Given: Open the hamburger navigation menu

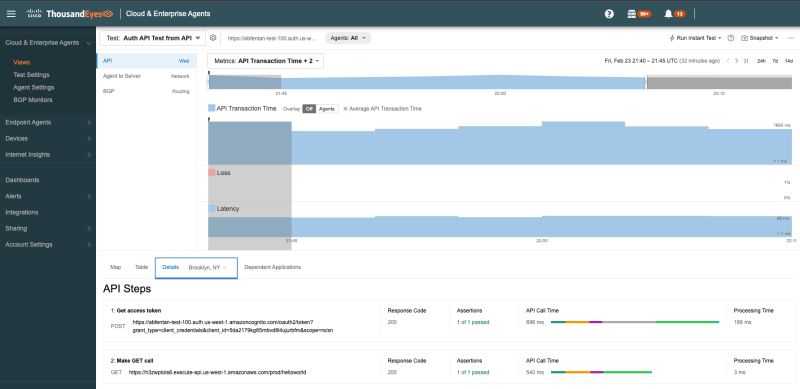Looking at the screenshot, I should click(x=11, y=14).
